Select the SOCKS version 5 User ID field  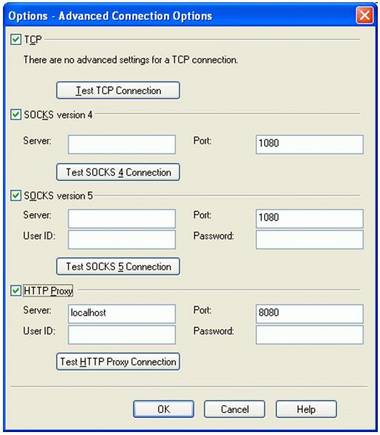122,239
